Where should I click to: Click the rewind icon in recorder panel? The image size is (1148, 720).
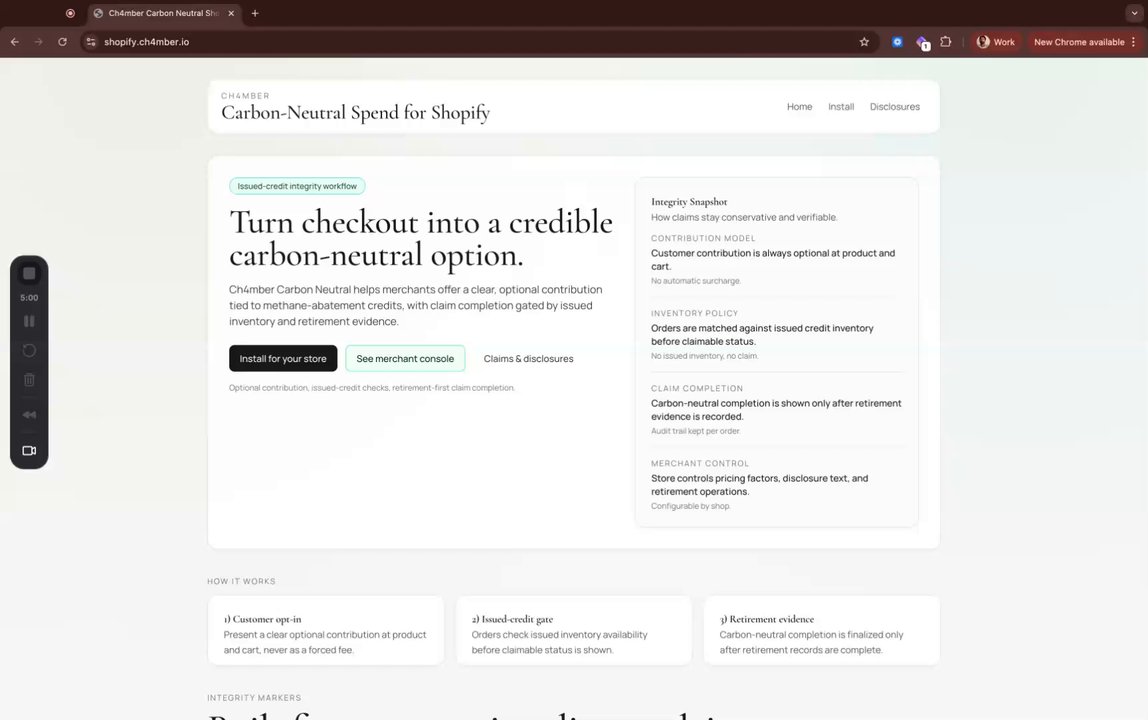coord(29,415)
